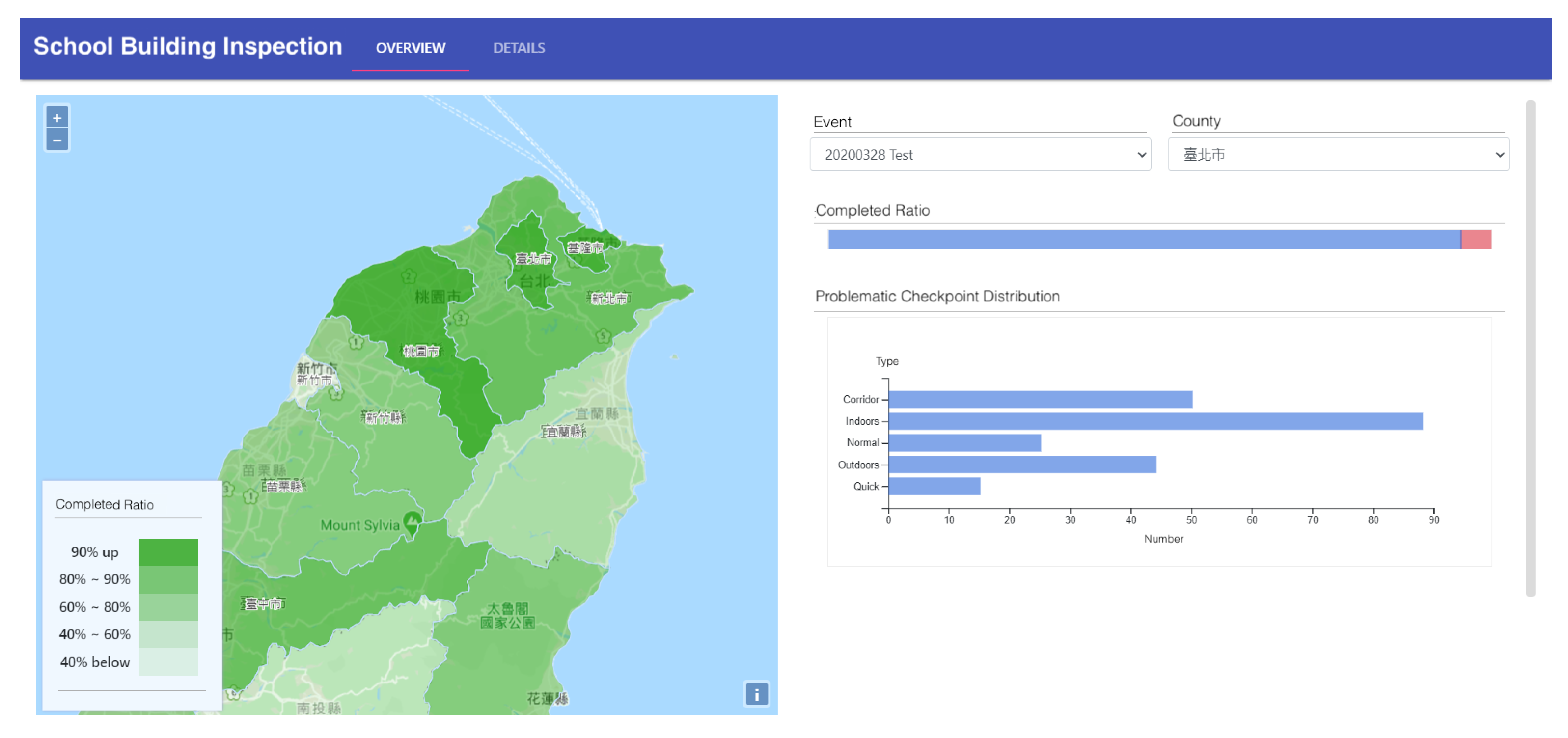Screen dimensions: 1568x738
Task: Open the County dropdown showing 臺北市
Action: [1337, 155]
